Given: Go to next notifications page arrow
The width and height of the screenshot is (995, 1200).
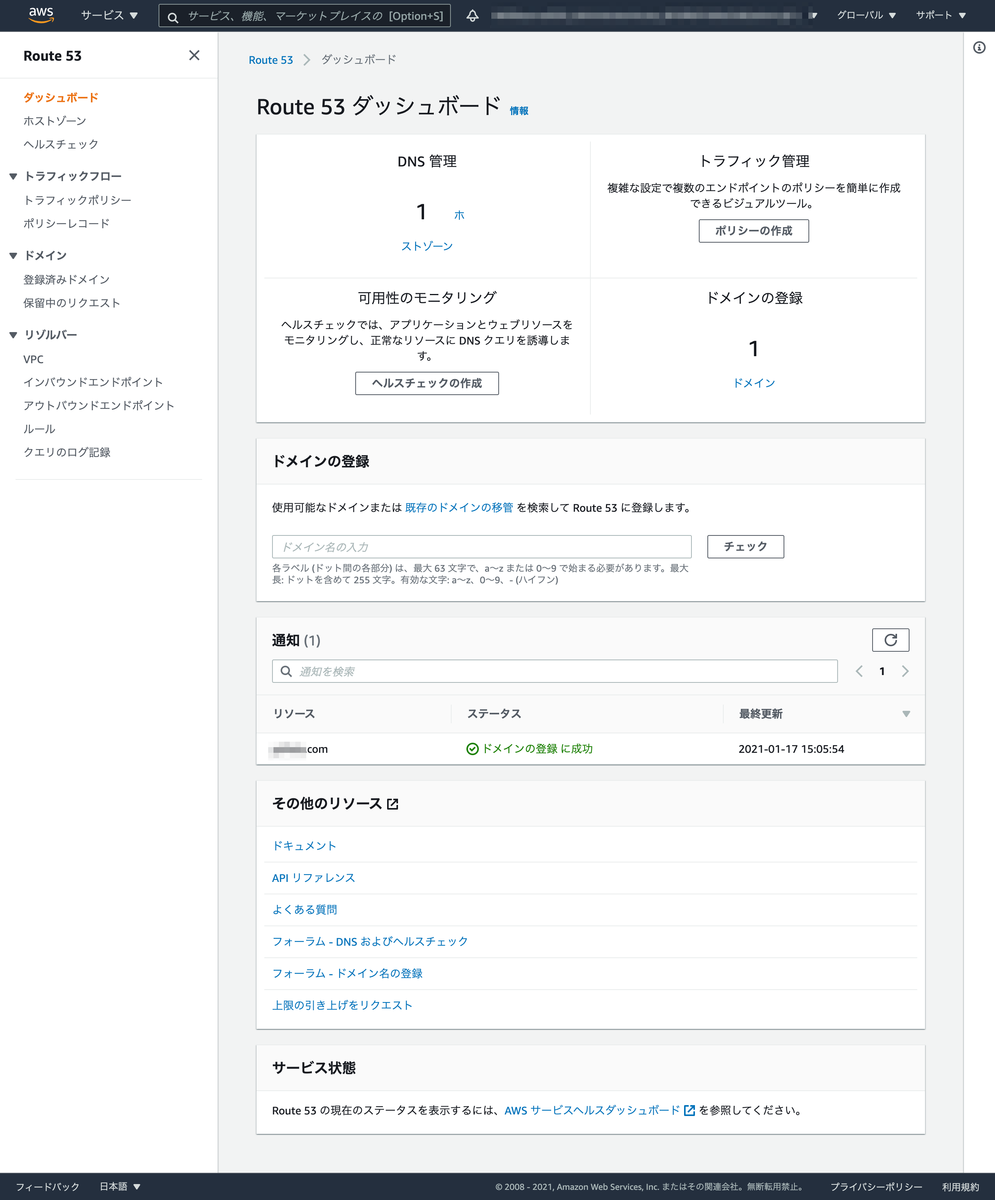Looking at the screenshot, I should tap(905, 671).
